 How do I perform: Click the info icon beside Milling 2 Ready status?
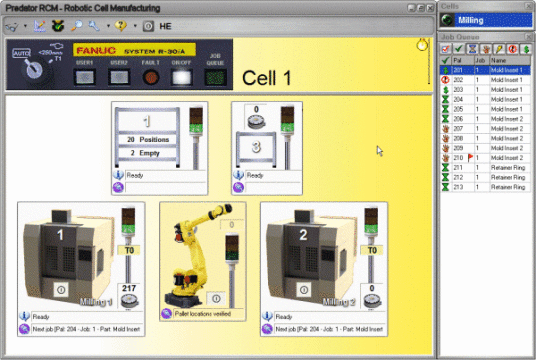click(x=267, y=316)
